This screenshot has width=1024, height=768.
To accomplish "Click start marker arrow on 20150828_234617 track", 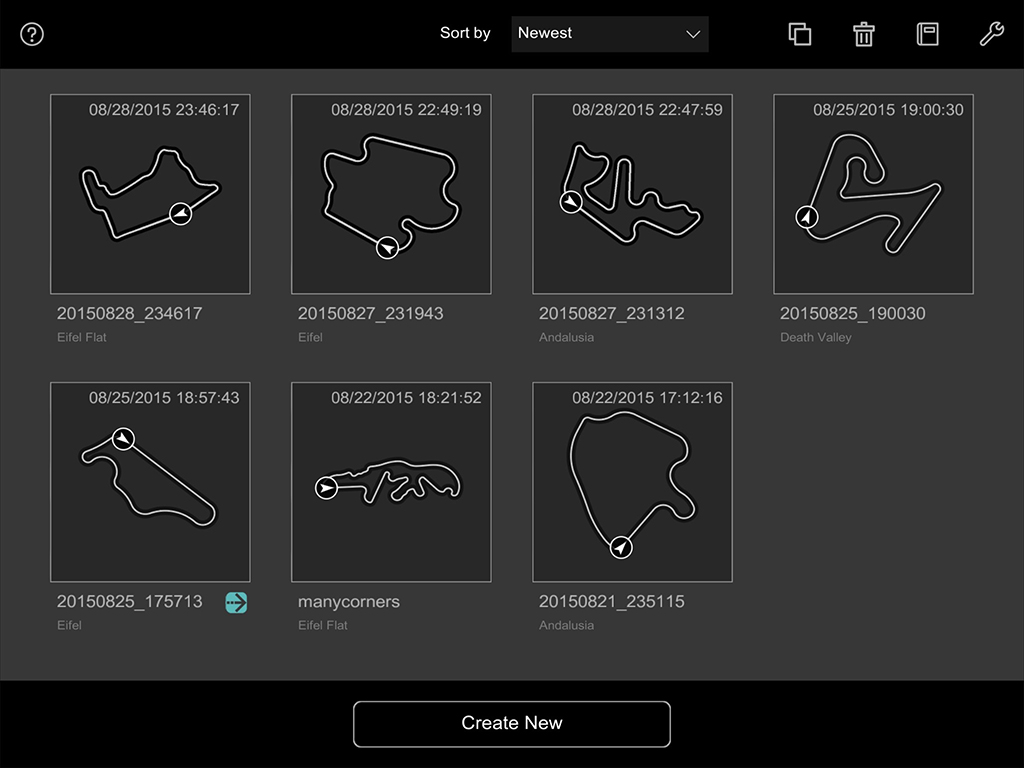I will (180, 213).
